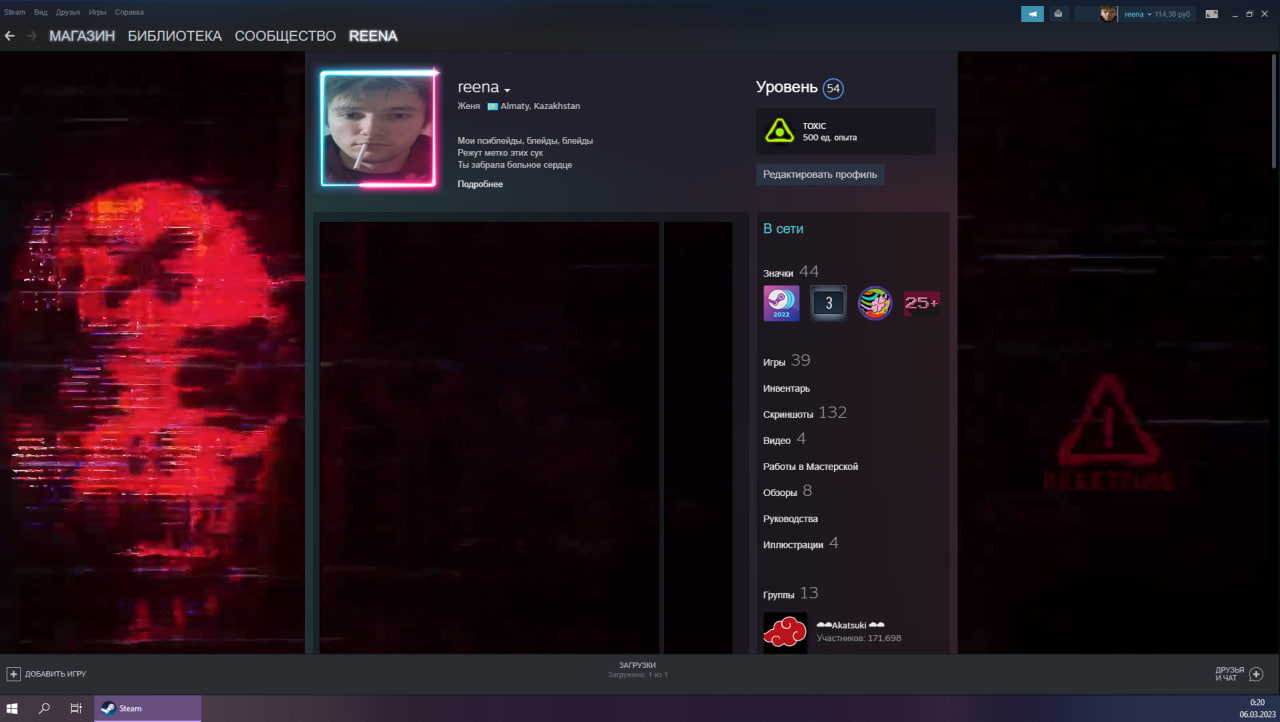Screen dimensions: 1280x722
Task: Click the Подробнее link in bio
Action: [x=480, y=184]
